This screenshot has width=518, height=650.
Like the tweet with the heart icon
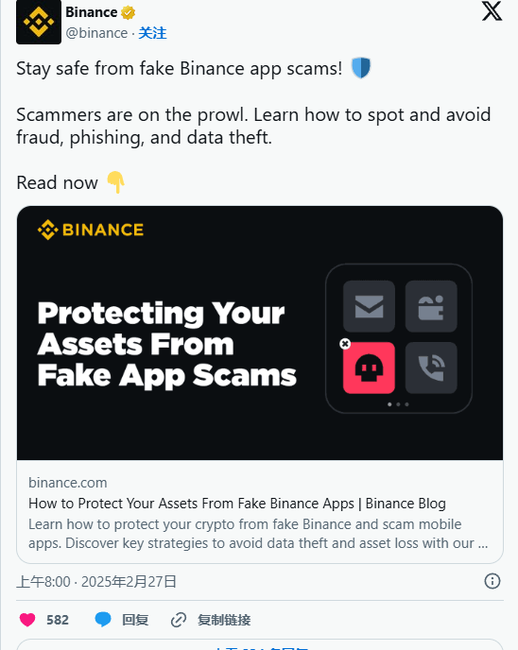pos(28,620)
